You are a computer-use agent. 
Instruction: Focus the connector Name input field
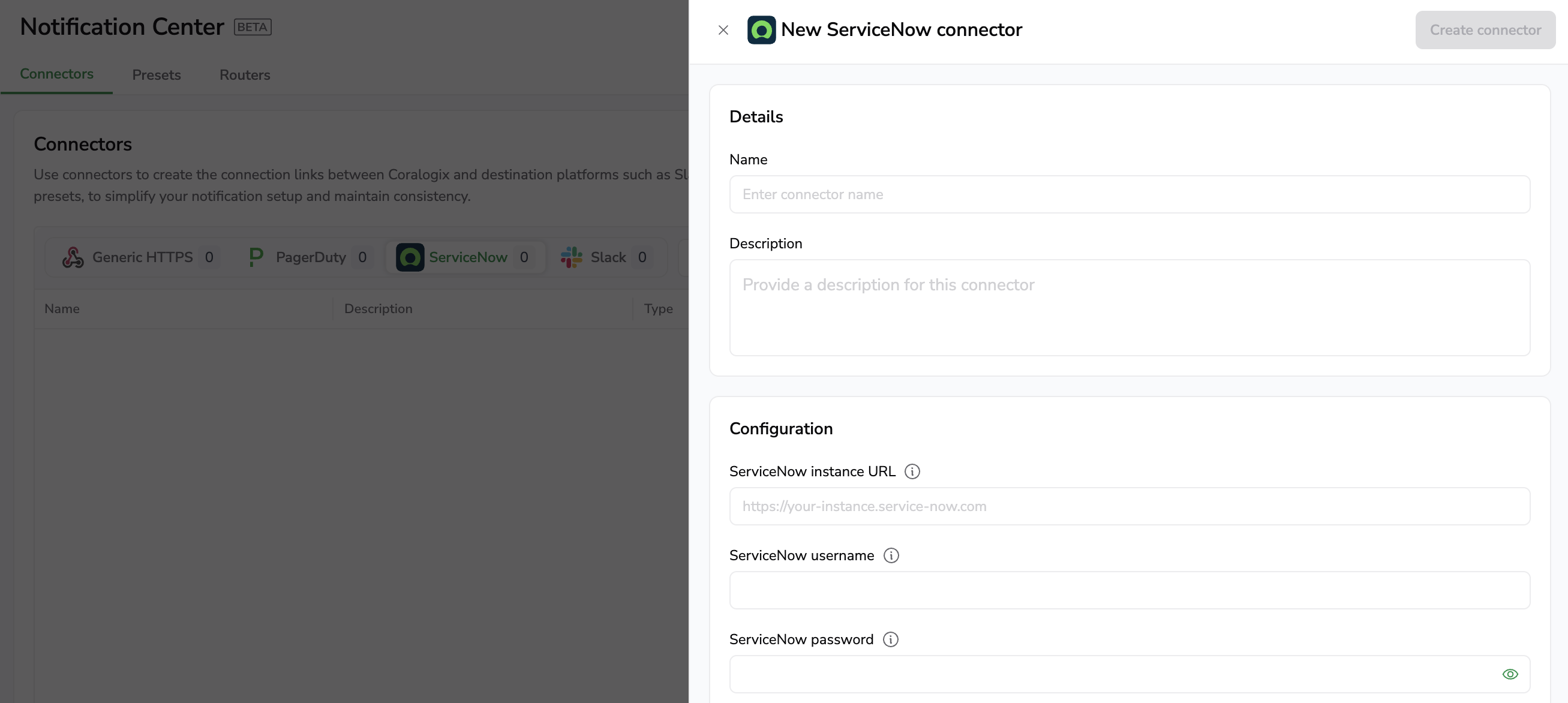[x=1129, y=195]
